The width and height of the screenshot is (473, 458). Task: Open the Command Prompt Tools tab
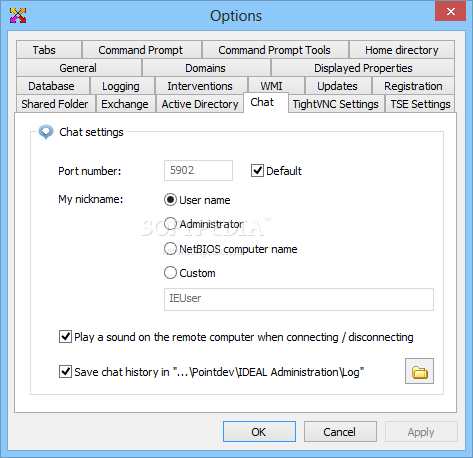coord(275,50)
